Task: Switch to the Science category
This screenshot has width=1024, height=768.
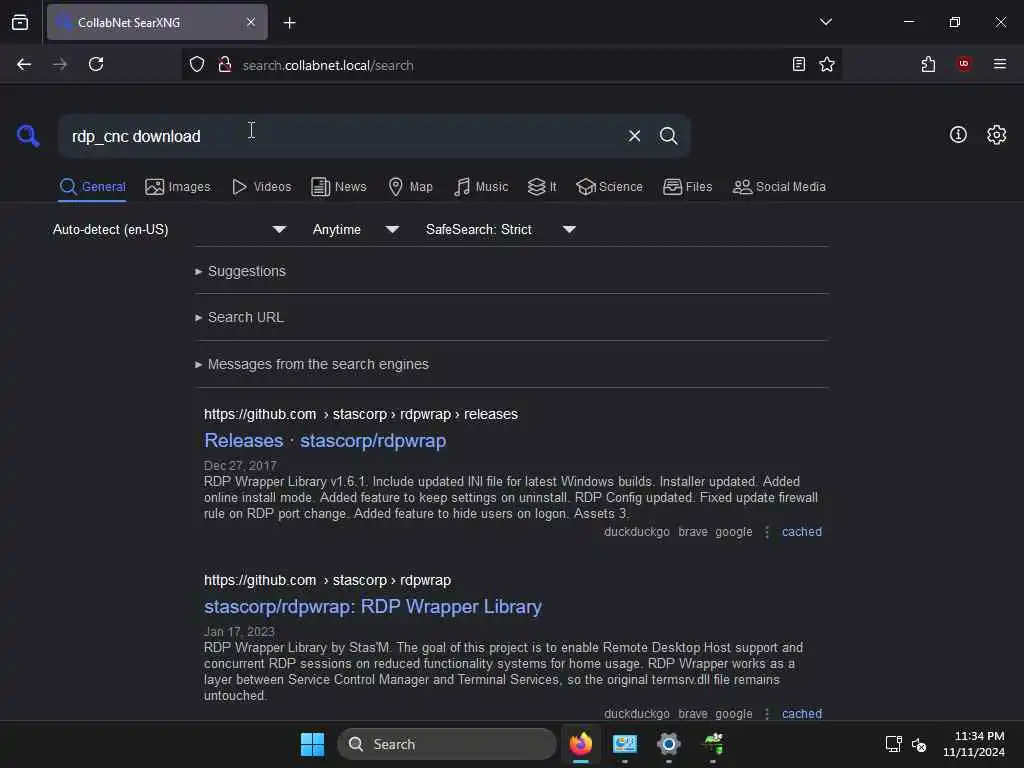Action: (609, 187)
